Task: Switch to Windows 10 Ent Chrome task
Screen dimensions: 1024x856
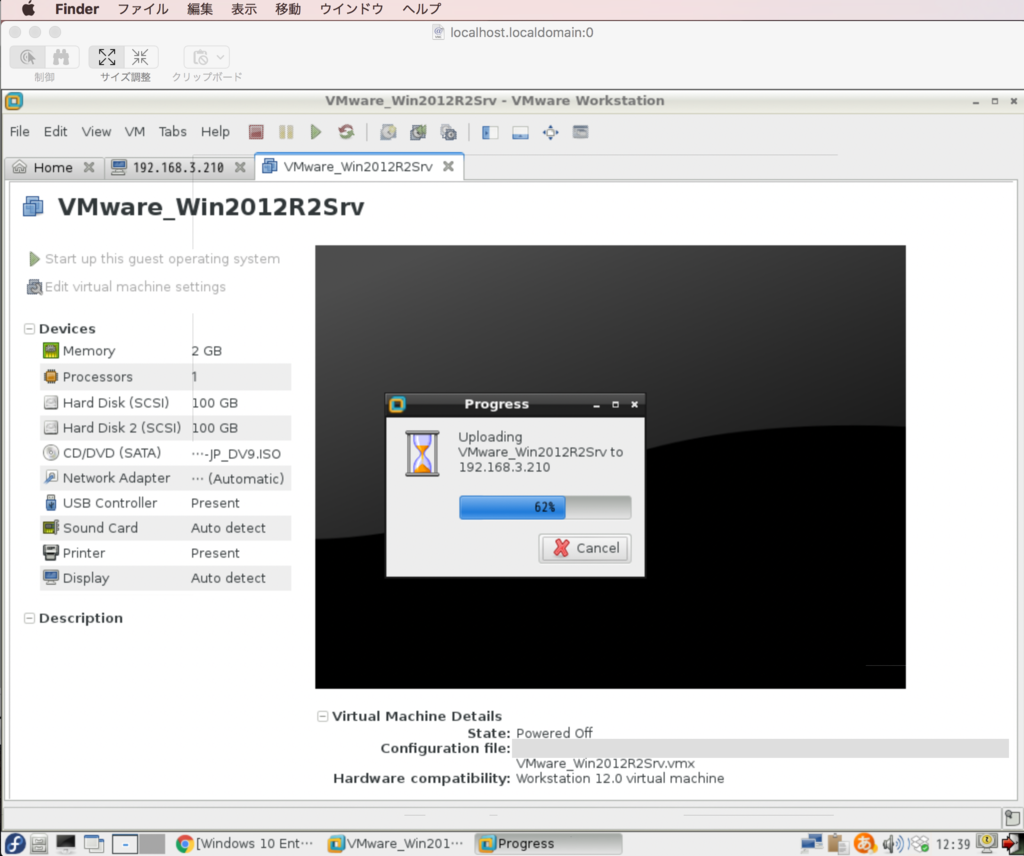Action: pos(246,844)
